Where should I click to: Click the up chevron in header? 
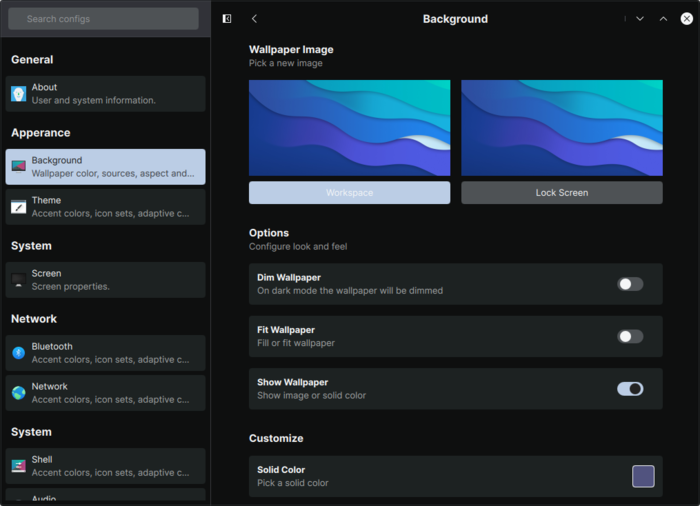[663, 19]
